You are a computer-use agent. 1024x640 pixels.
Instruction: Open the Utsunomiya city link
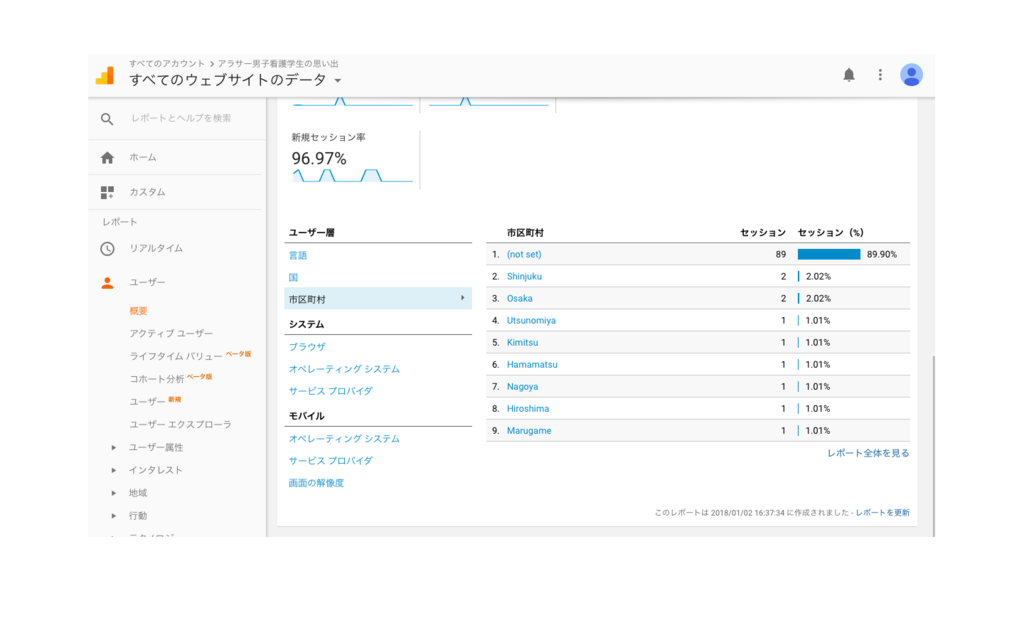(531, 321)
